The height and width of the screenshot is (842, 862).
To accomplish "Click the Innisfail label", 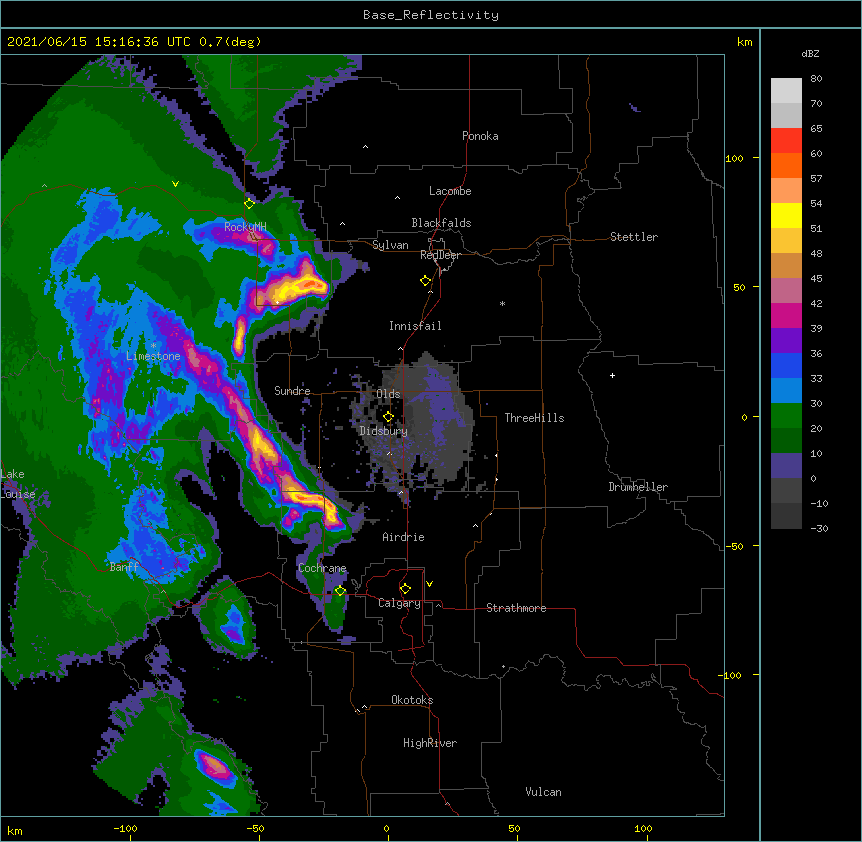I will tap(415, 326).
